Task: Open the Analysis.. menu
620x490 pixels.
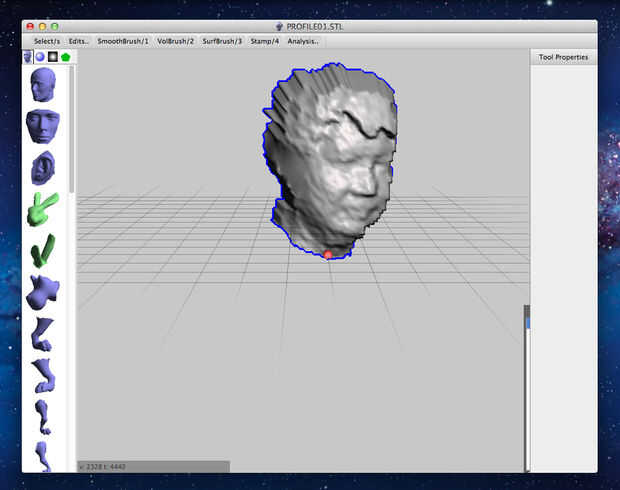Action: coord(303,41)
